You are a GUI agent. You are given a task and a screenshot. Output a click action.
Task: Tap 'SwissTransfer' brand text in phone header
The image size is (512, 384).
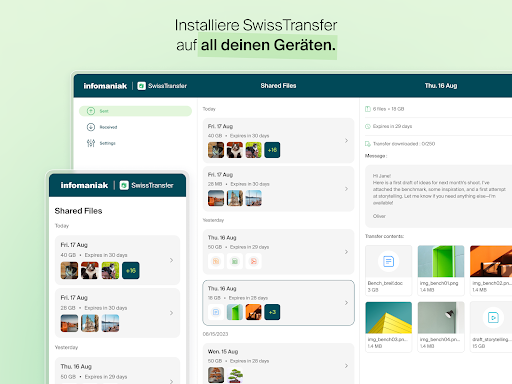pyautogui.click(x=152, y=185)
